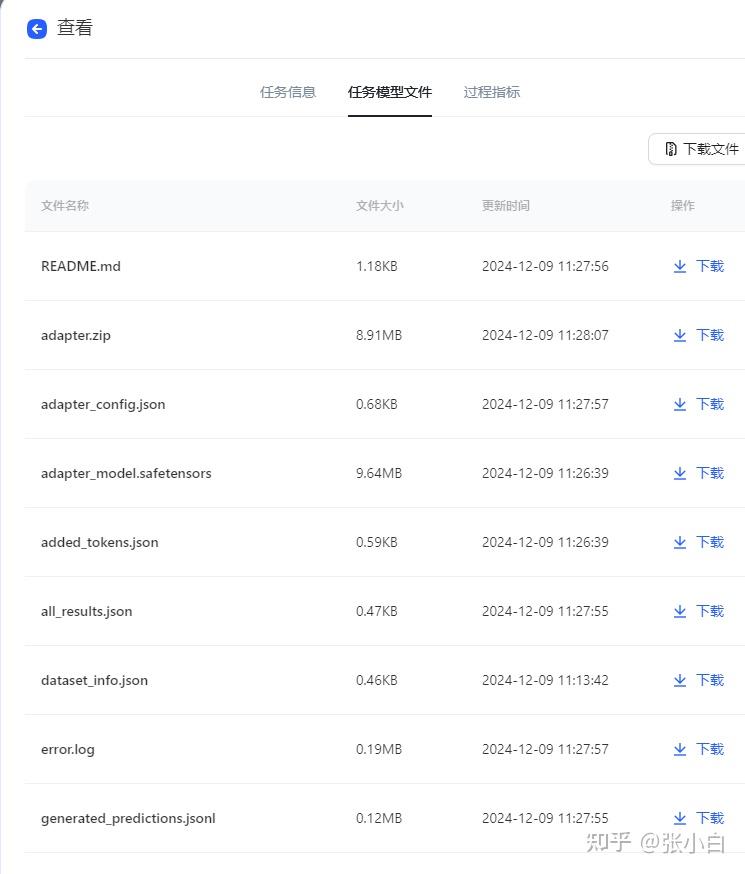Image resolution: width=745 pixels, height=874 pixels.
Task: Click download arrow icon for adapter_config.json
Action: pyautogui.click(x=680, y=405)
